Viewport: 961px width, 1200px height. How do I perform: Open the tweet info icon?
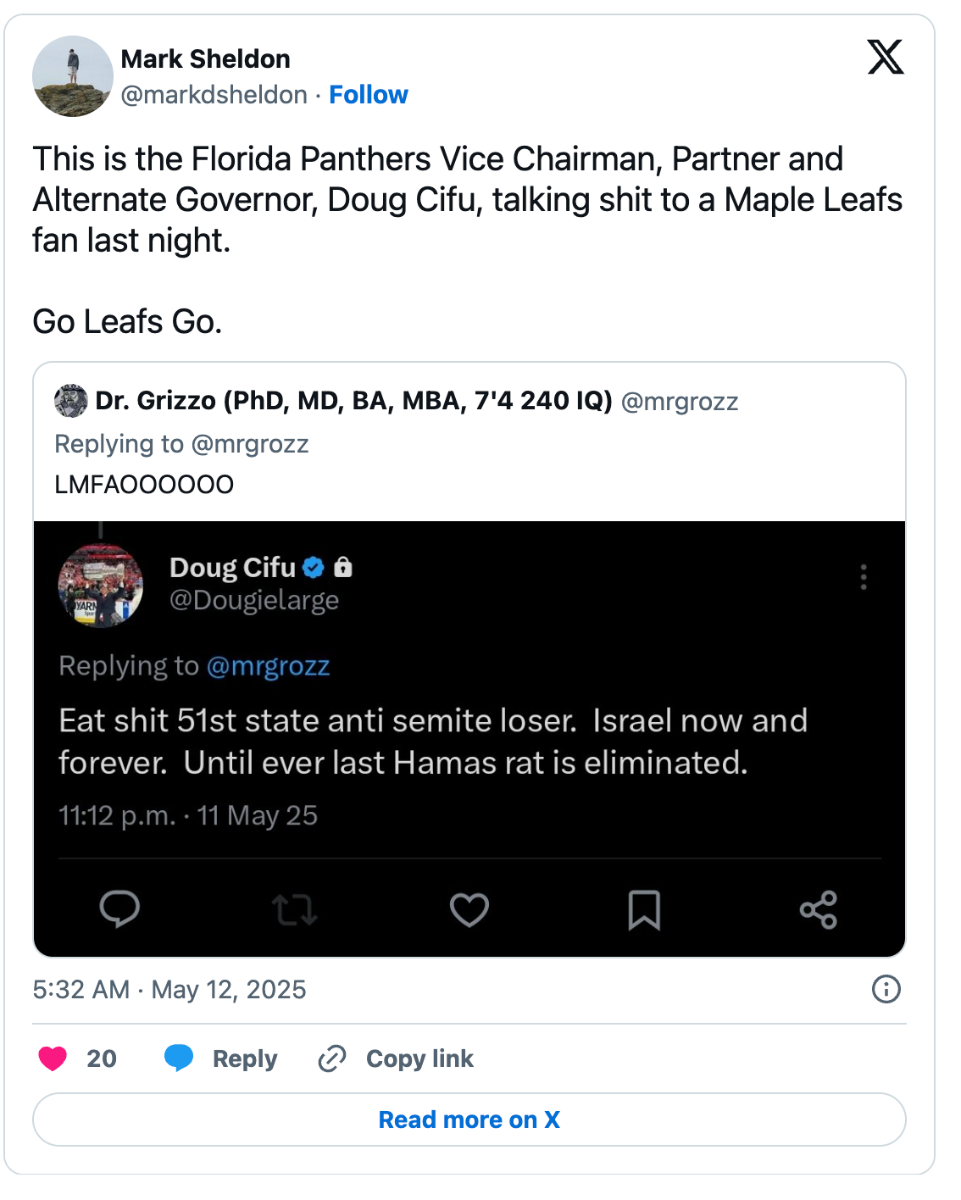coord(886,990)
